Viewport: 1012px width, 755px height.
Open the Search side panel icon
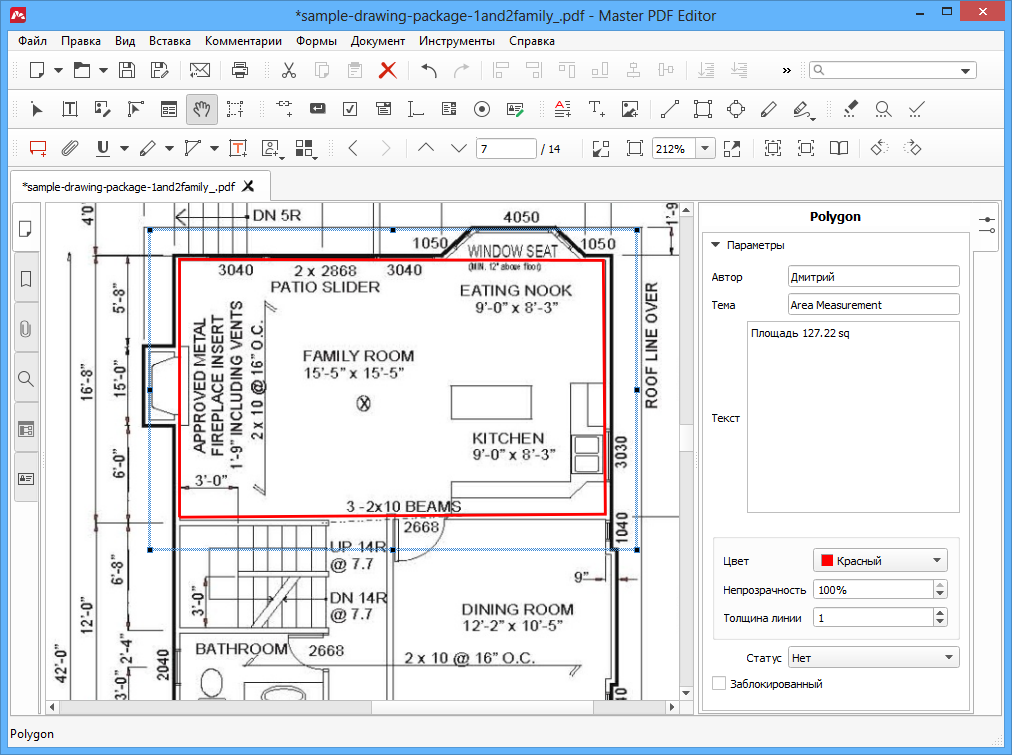pyautogui.click(x=26, y=379)
